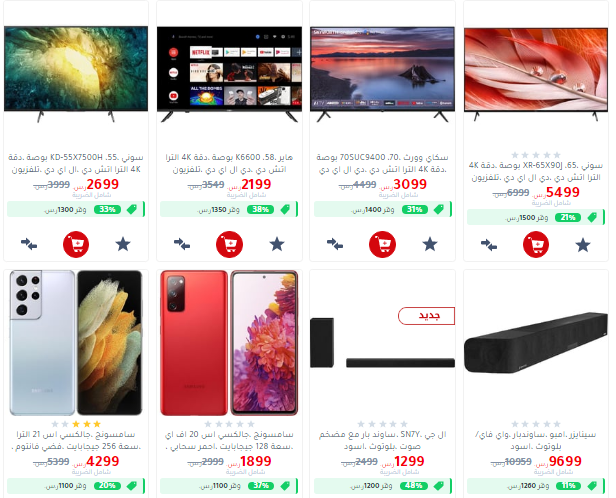Click the star rating on Galaxy S21 Ultra

click(76, 424)
